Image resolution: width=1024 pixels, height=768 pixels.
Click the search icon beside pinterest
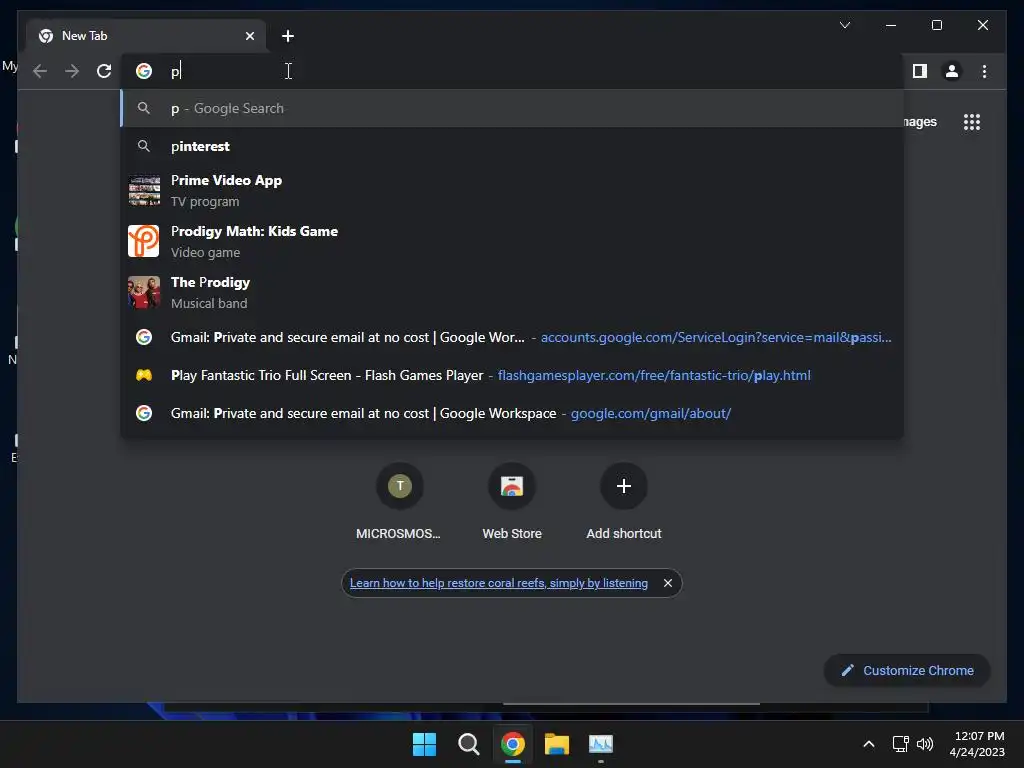tap(144, 146)
